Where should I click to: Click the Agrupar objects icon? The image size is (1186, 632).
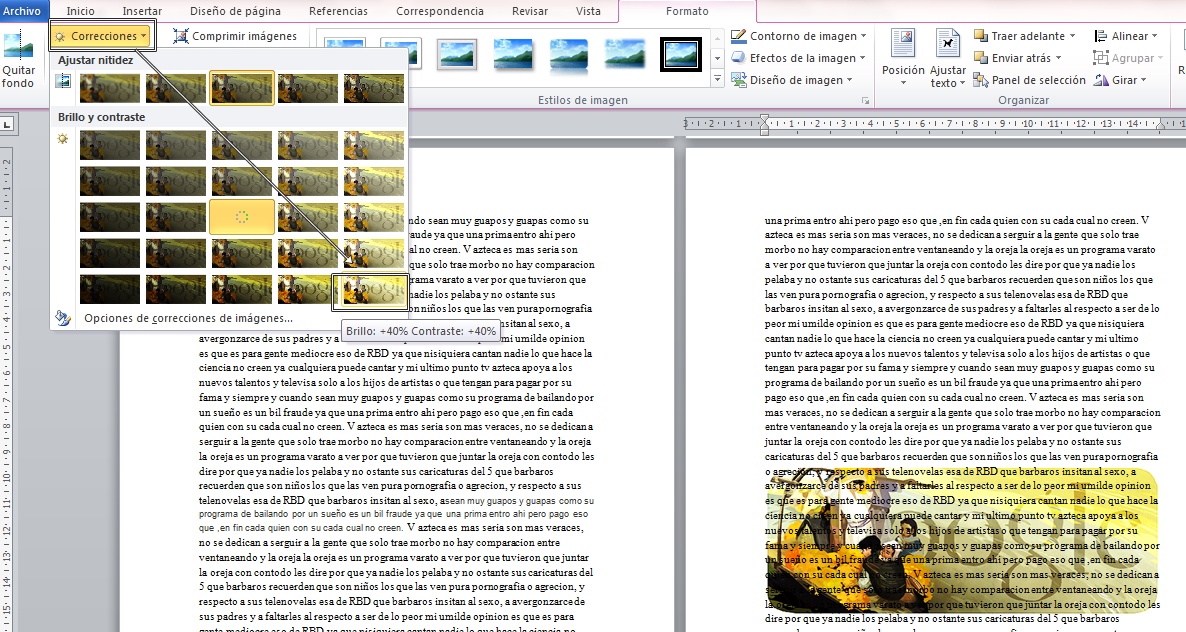coord(1101,57)
